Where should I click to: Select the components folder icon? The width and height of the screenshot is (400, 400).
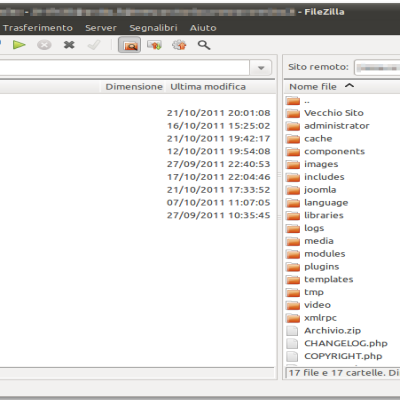tap(293, 151)
